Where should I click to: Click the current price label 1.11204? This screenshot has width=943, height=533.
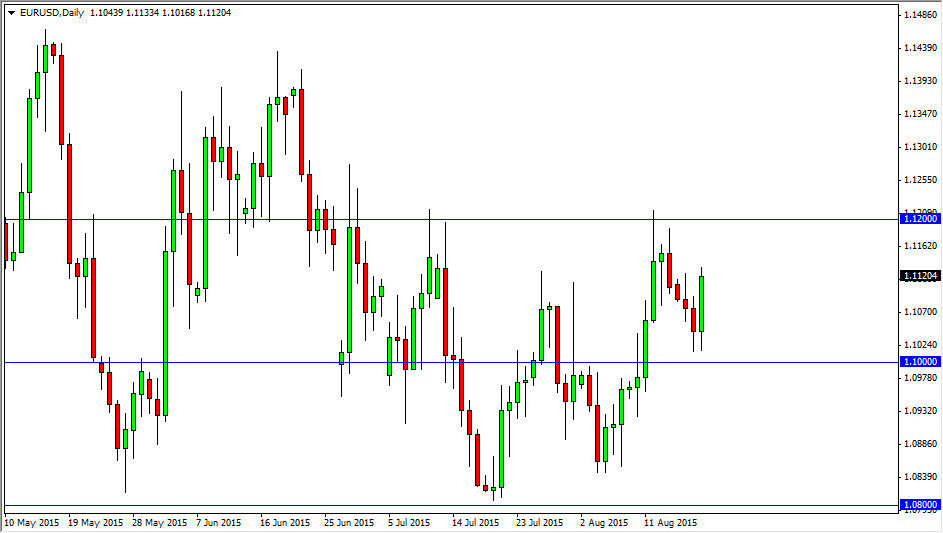pyautogui.click(x=920, y=276)
